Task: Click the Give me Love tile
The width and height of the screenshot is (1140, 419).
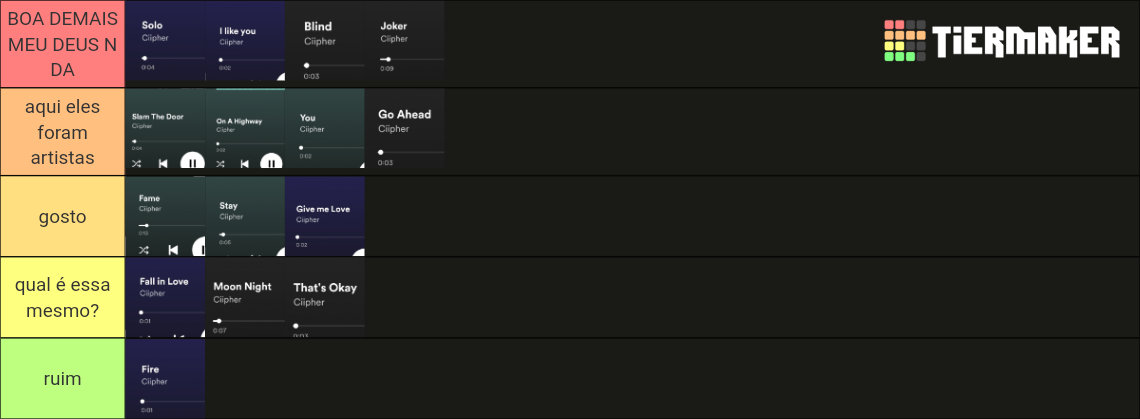Action: (325, 216)
